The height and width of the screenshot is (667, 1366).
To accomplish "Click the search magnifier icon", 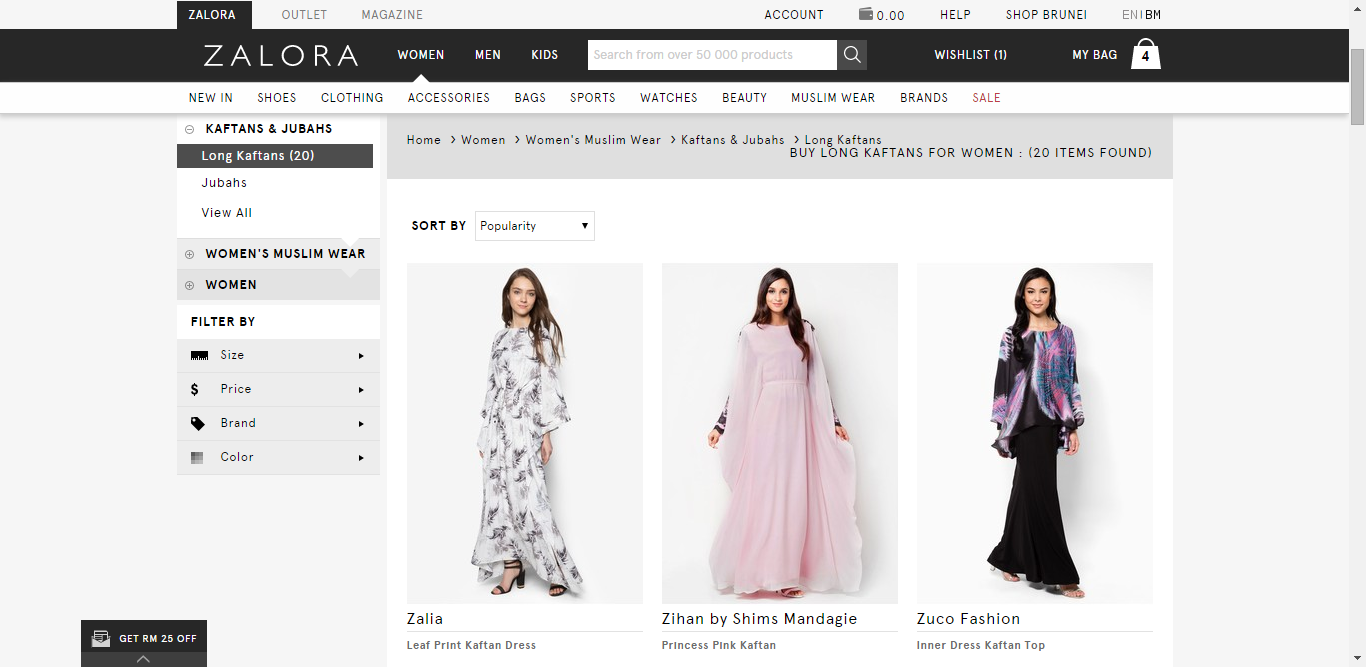I will coord(852,55).
